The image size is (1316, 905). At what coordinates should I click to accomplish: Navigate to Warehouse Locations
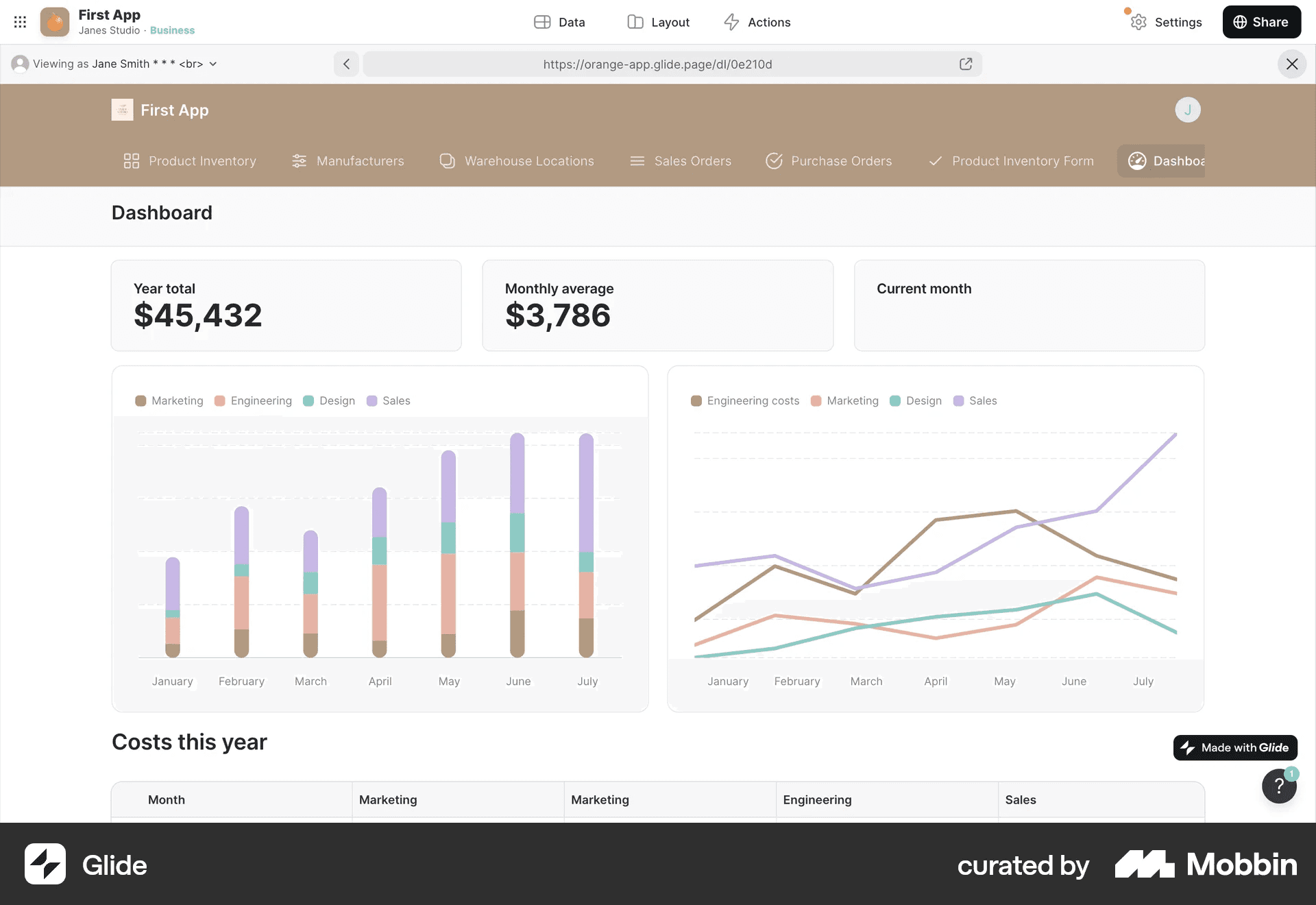[517, 161]
